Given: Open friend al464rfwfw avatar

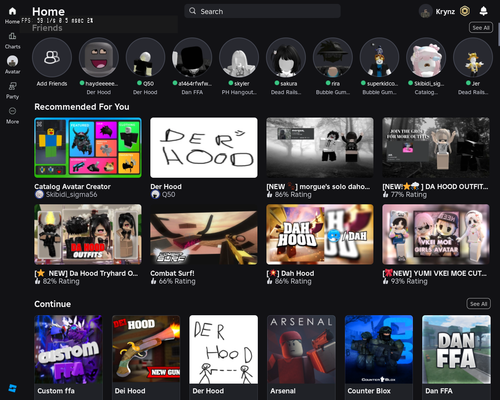Looking at the screenshot, I should pos(192,57).
